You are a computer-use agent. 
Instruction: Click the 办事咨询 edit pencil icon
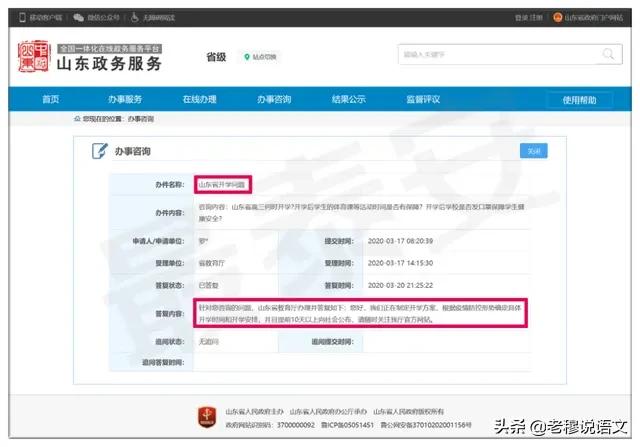[x=99, y=151]
